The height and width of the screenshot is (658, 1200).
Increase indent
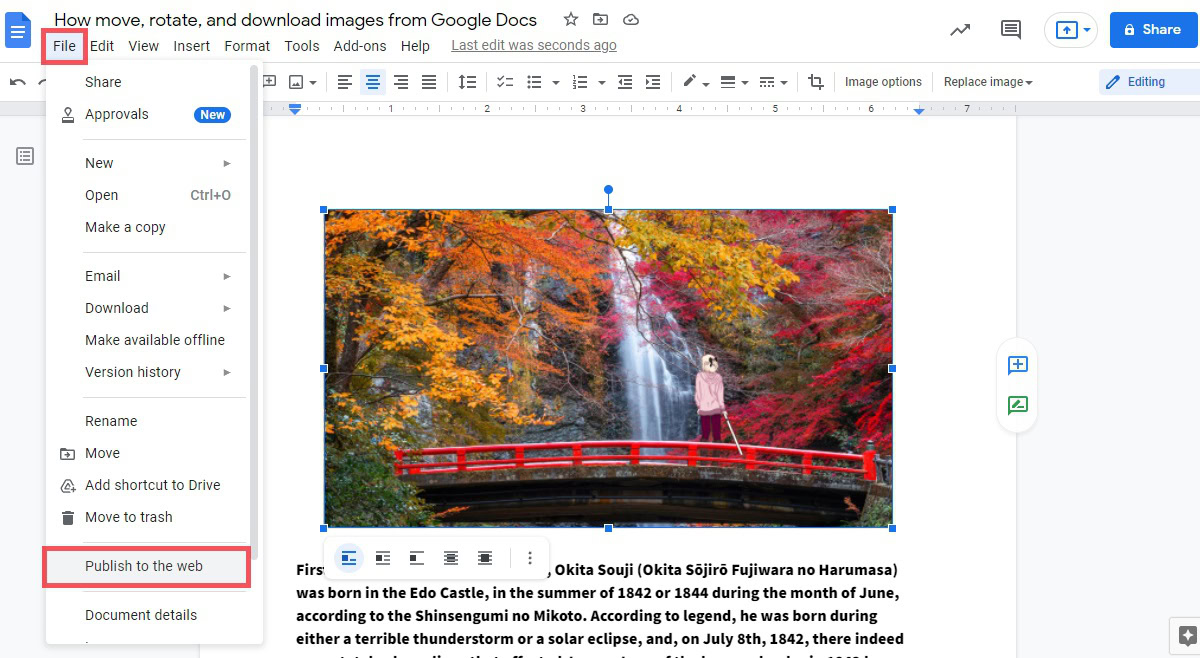pyautogui.click(x=653, y=82)
